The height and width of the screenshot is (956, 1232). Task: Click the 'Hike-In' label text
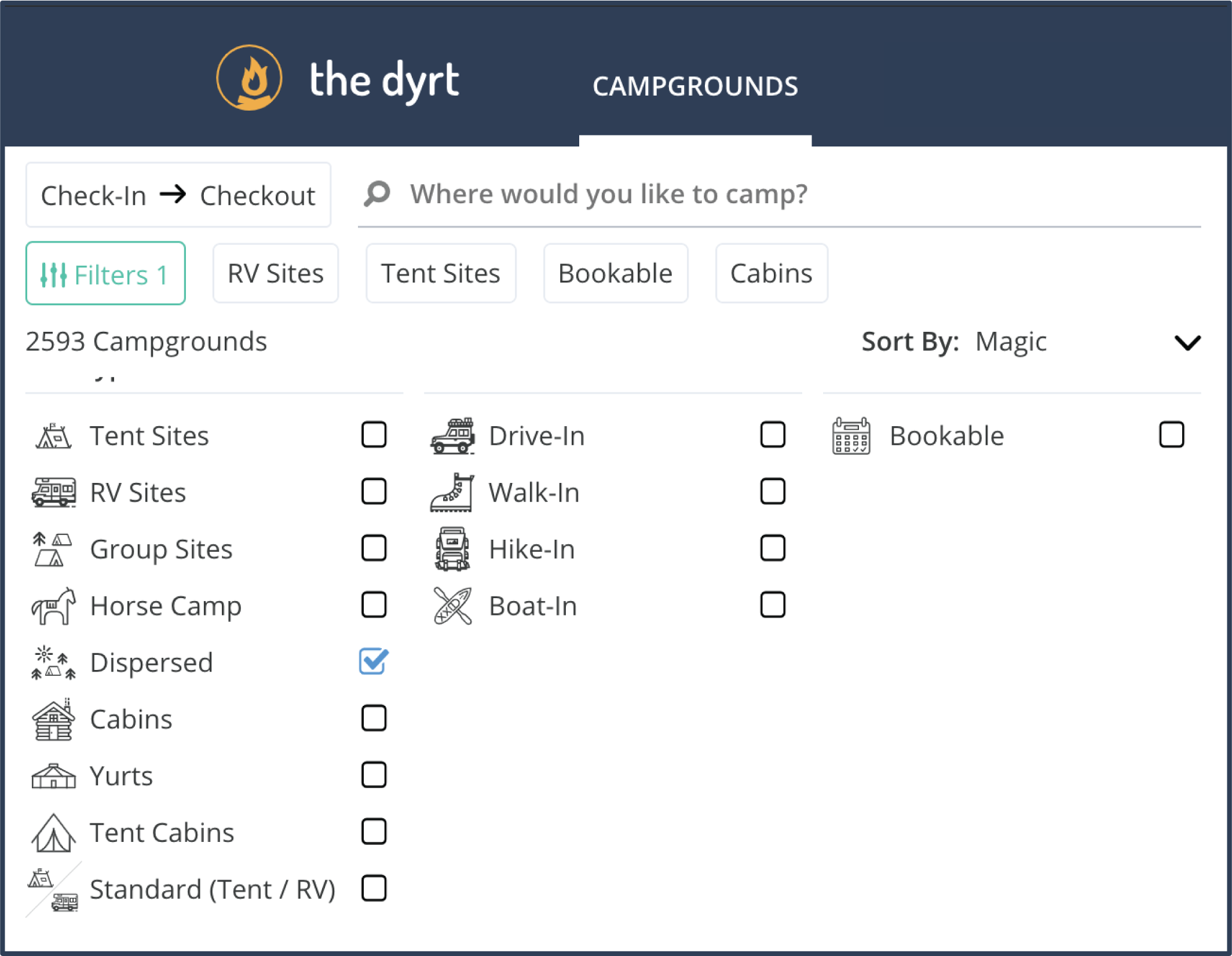coord(532,549)
